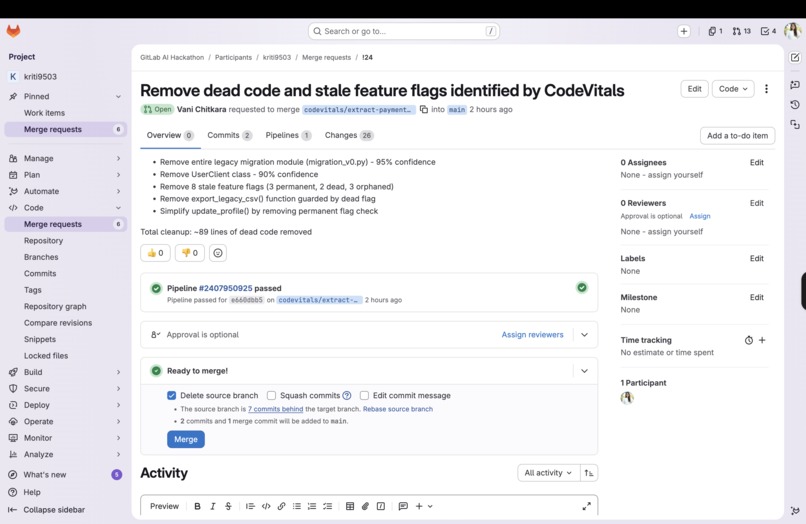Image resolution: width=806 pixels, height=524 pixels.
Task: Expand the Manage sidebar menu
Action: click(x=65, y=158)
